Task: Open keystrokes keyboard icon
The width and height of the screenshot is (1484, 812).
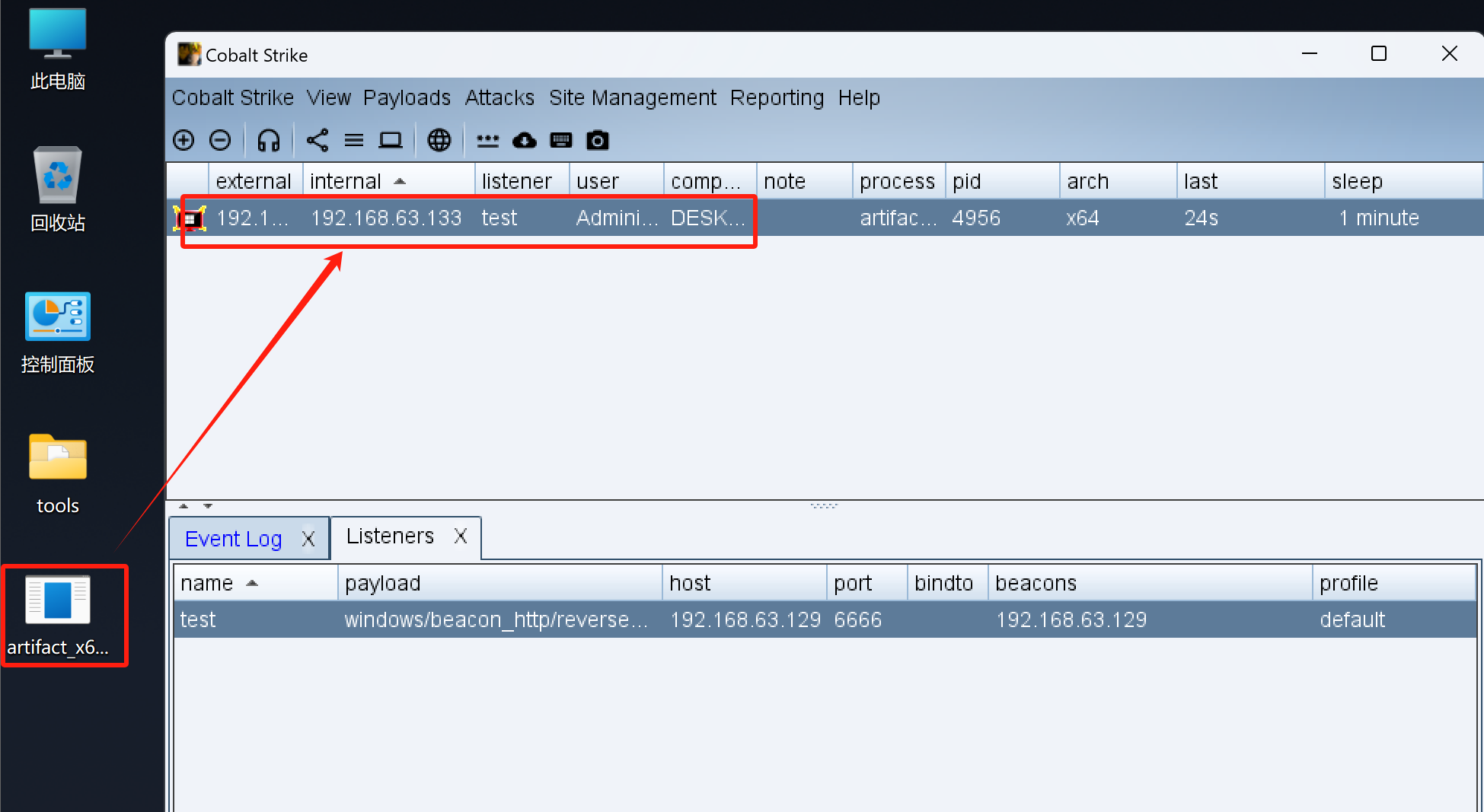Action: (561, 140)
